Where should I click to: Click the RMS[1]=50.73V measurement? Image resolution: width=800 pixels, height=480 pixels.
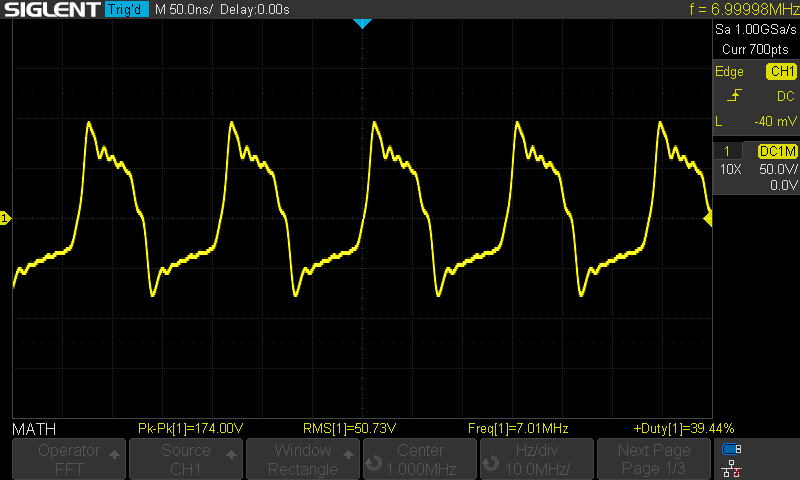click(349, 428)
